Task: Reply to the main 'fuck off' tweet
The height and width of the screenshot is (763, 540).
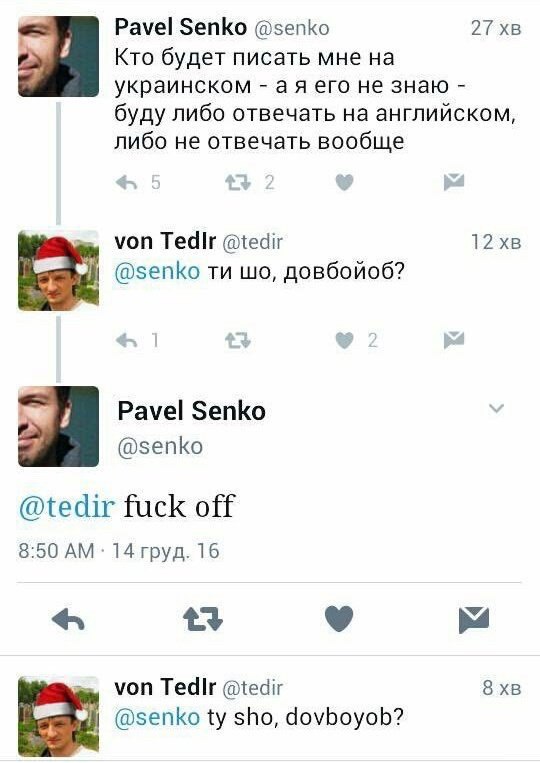Action: pyautogui.click(x=68, y=620)
